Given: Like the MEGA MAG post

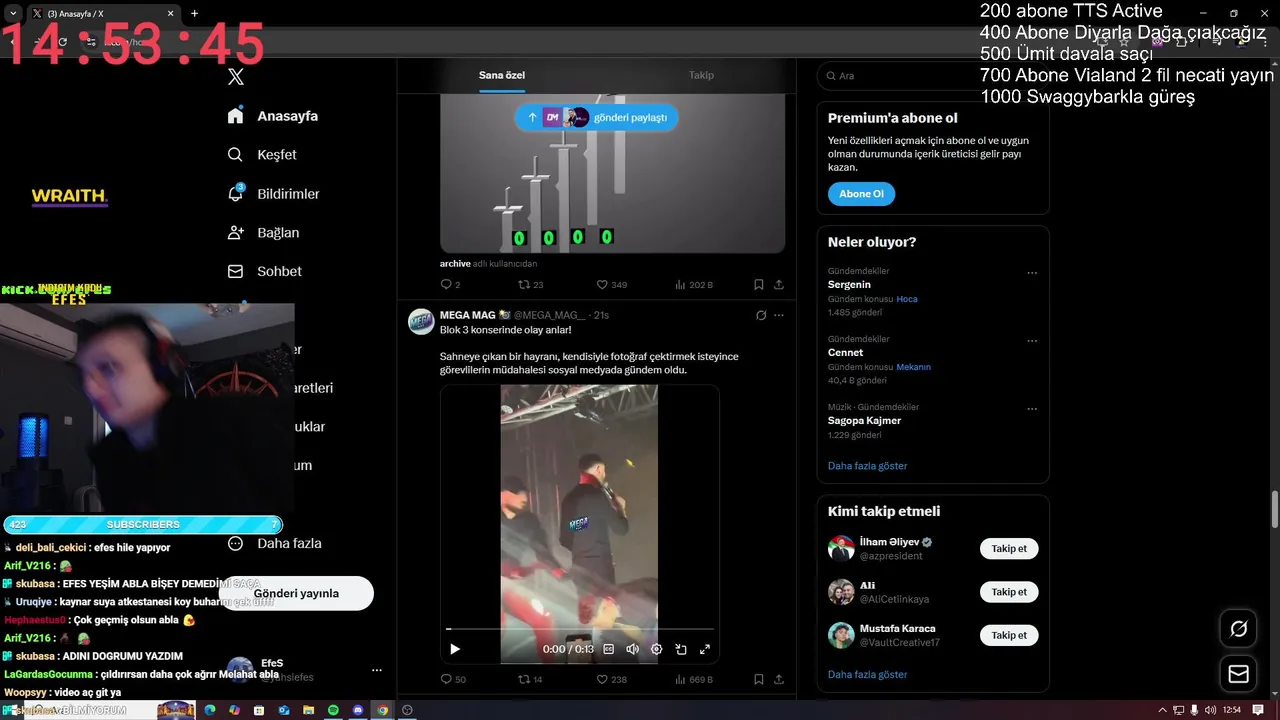Looking at the screenshot, I should pos(612,679).
